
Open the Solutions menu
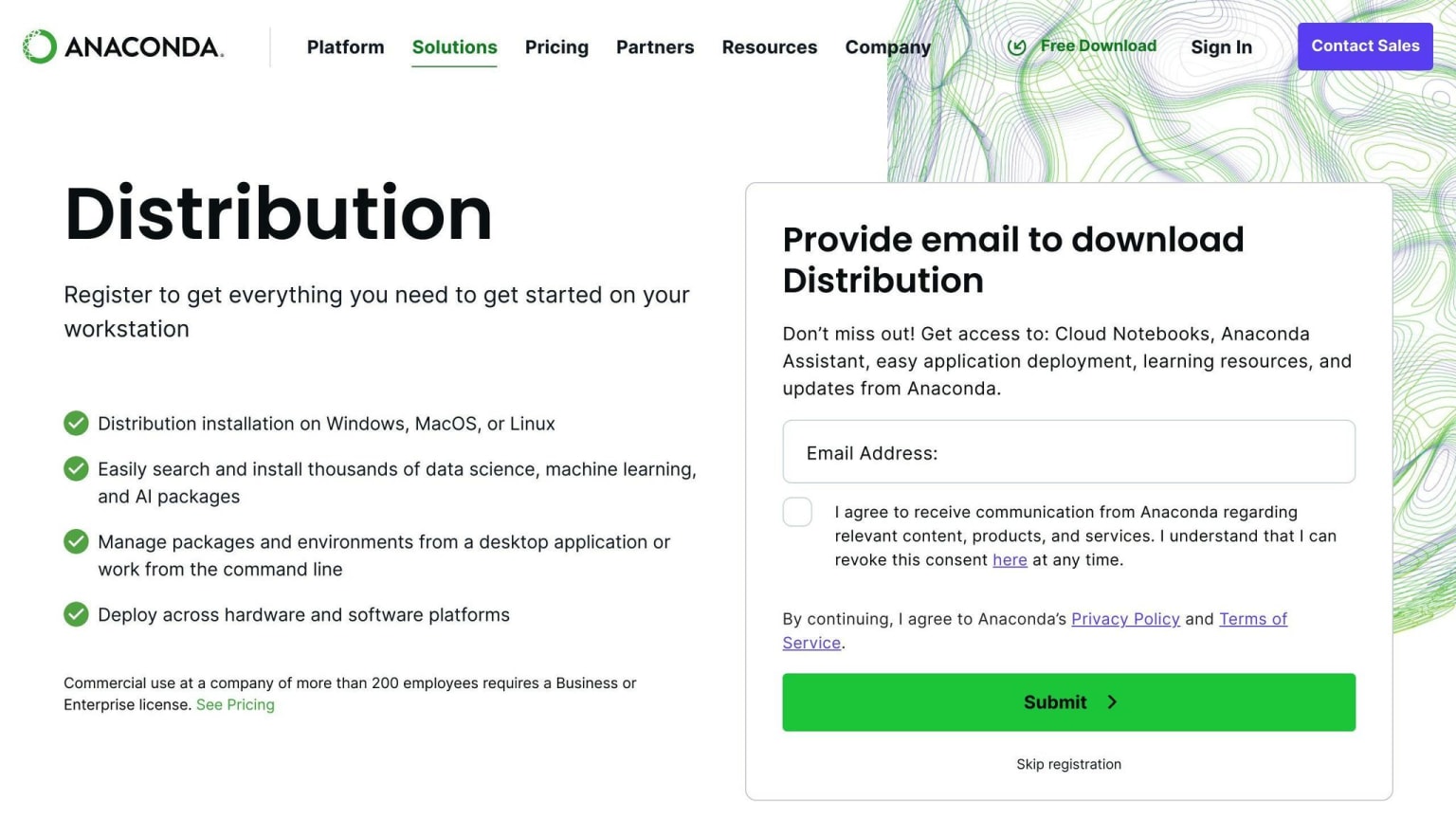coord(454,46)
